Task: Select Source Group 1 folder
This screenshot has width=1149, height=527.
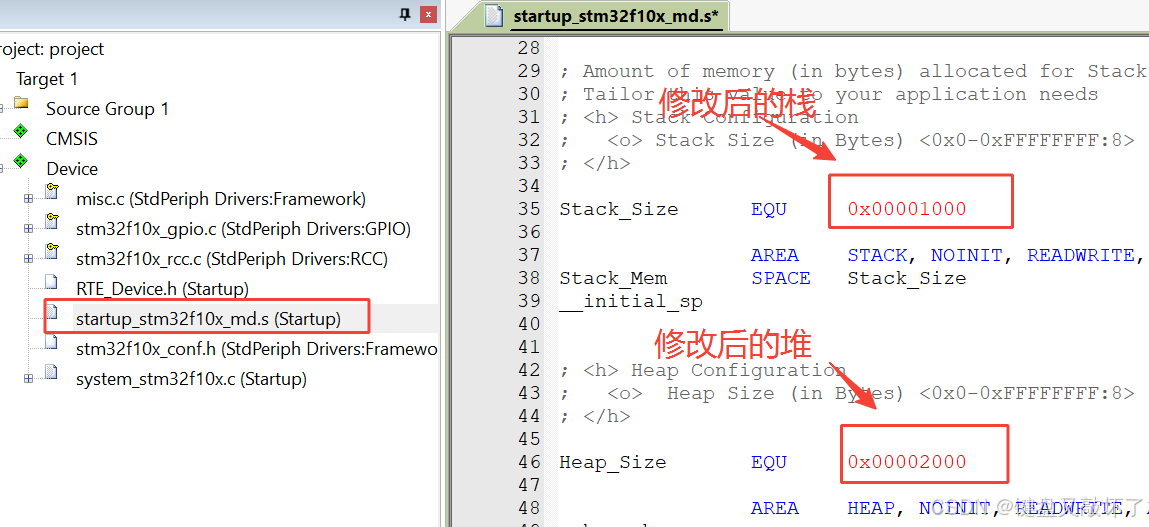Action: [107, 108]
